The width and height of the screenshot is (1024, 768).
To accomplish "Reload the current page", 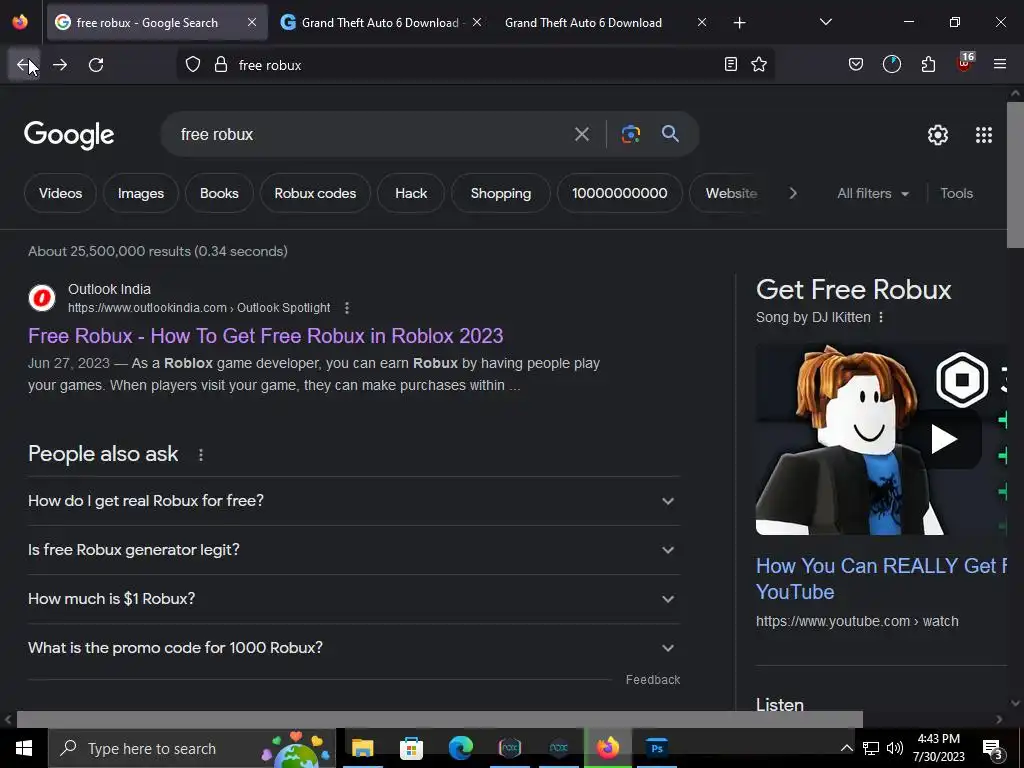I will [96, 65].
